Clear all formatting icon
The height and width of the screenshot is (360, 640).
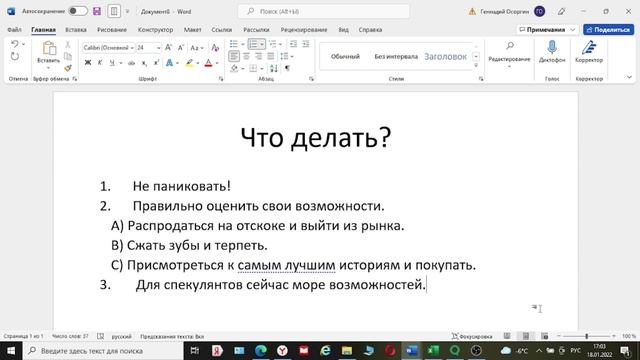coord(215,48)
